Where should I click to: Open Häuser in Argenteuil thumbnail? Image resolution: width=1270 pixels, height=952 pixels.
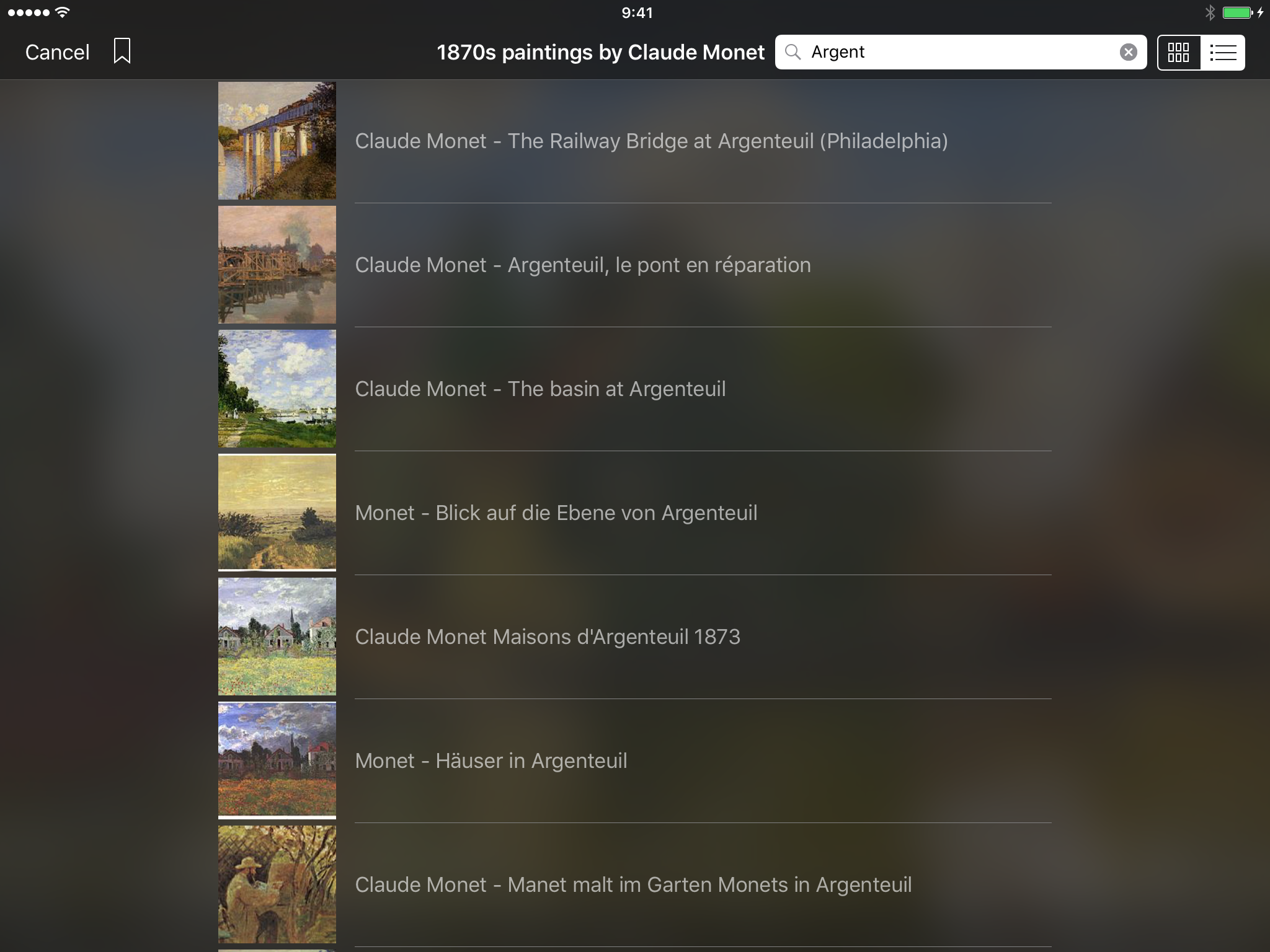277,760
